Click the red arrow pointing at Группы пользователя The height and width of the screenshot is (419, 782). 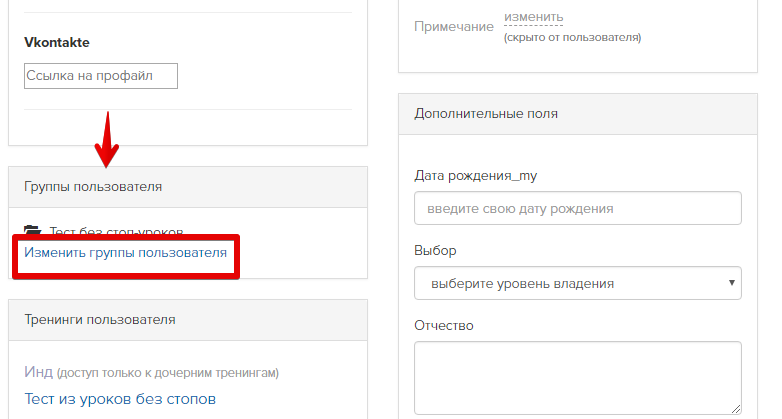click(107, 140)
